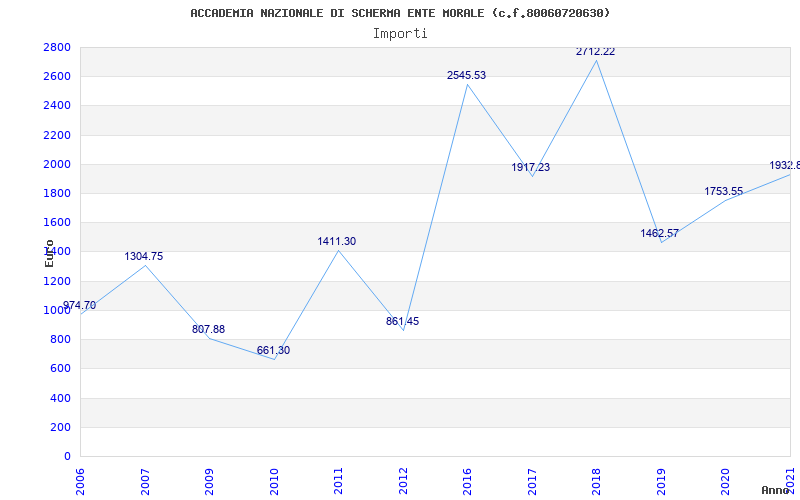Click the 2019 x-axis year label
This screenshot has height=500, width=800.
point(661,482)
